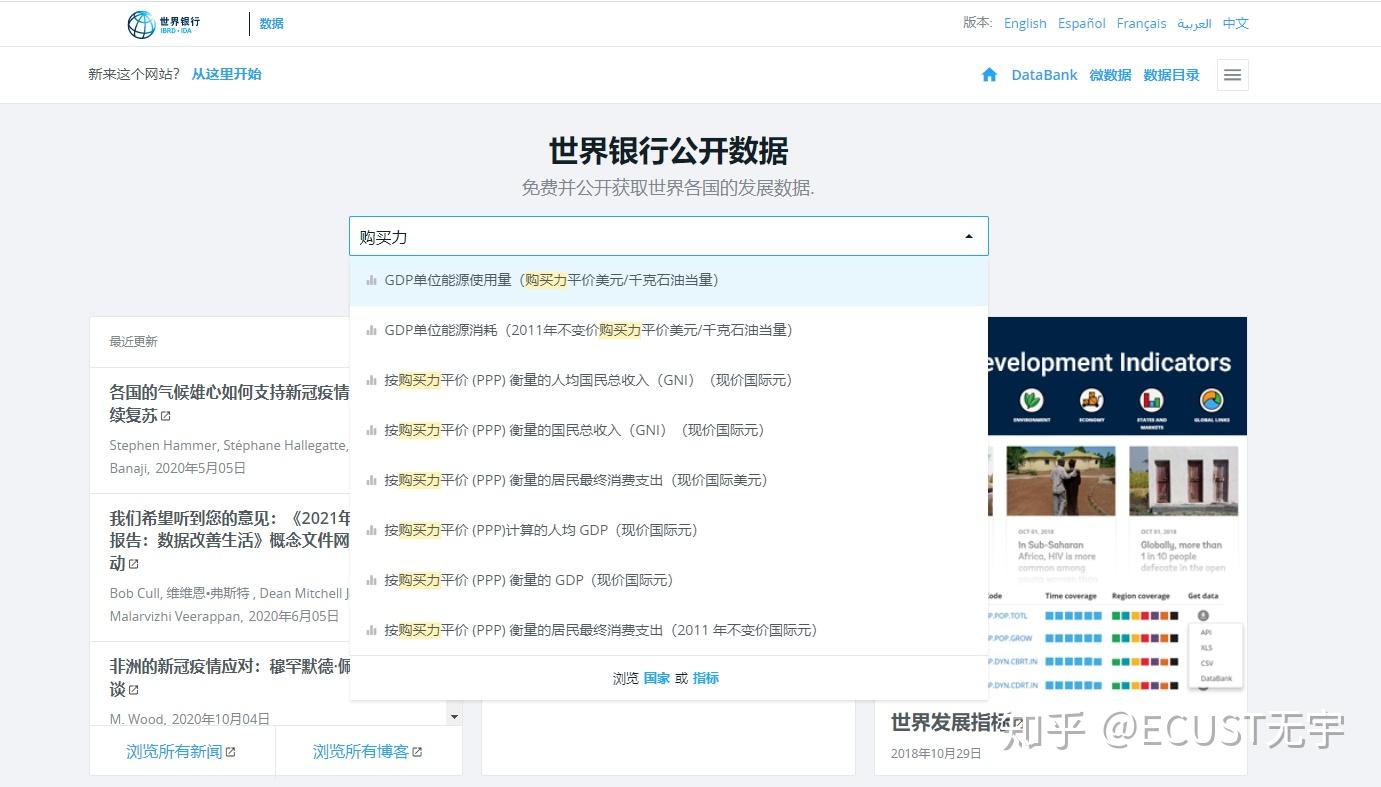Select 人均国民总收入 (GNI) suggestion
The width and height of the screenshot is (1381, 787).
[668, 380]
